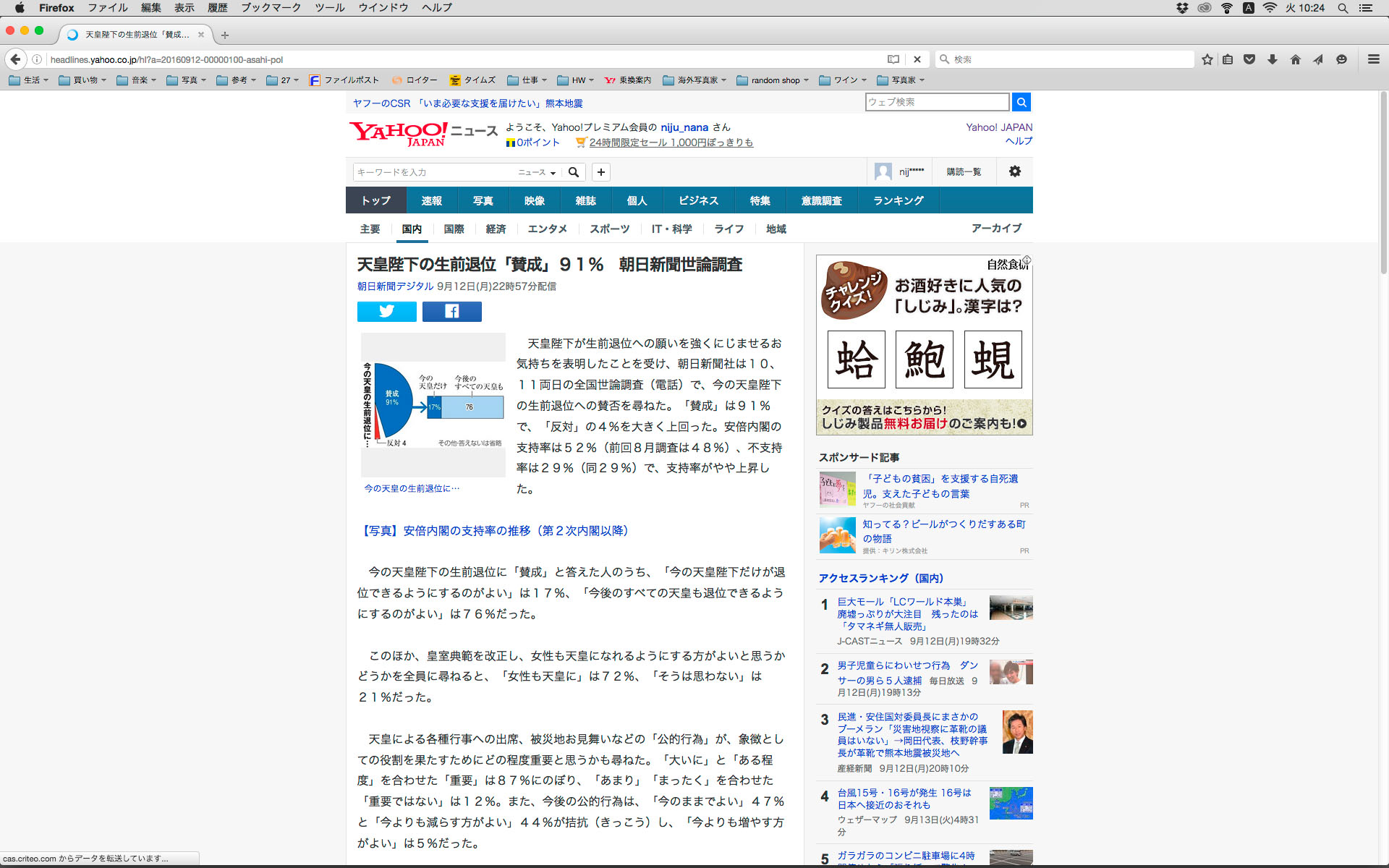Click the plus button beside keyword search
Image resolution: width=1389 pixels, height=868 pixels.
600,172
